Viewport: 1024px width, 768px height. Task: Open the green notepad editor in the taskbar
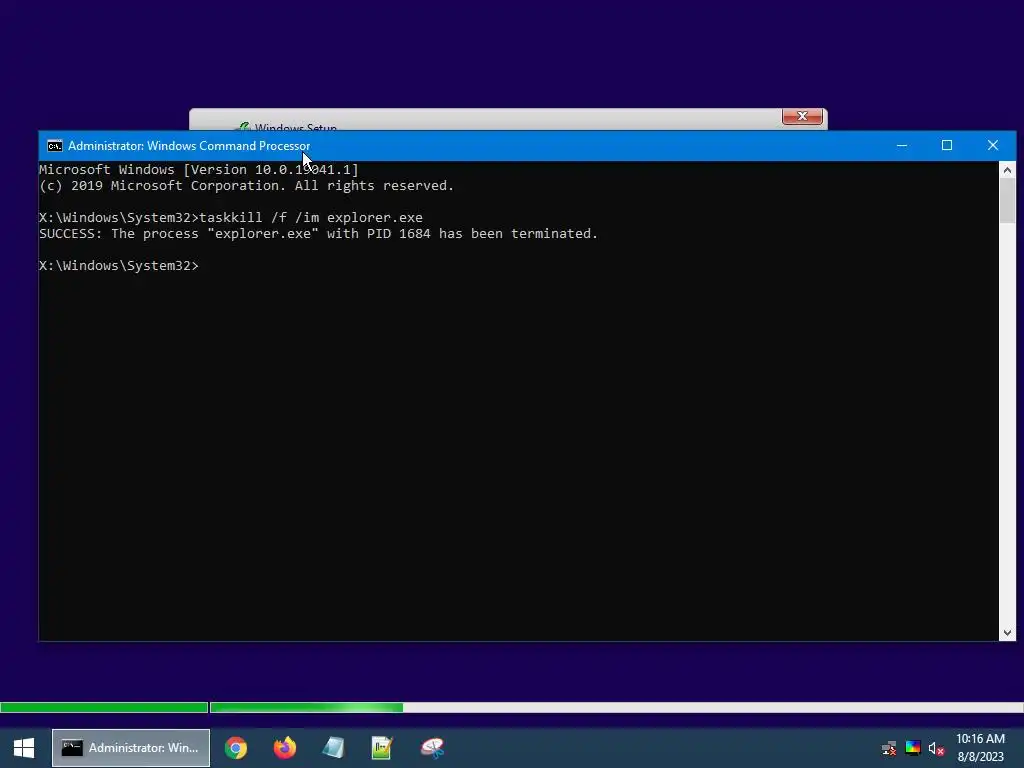click(382, 748)
